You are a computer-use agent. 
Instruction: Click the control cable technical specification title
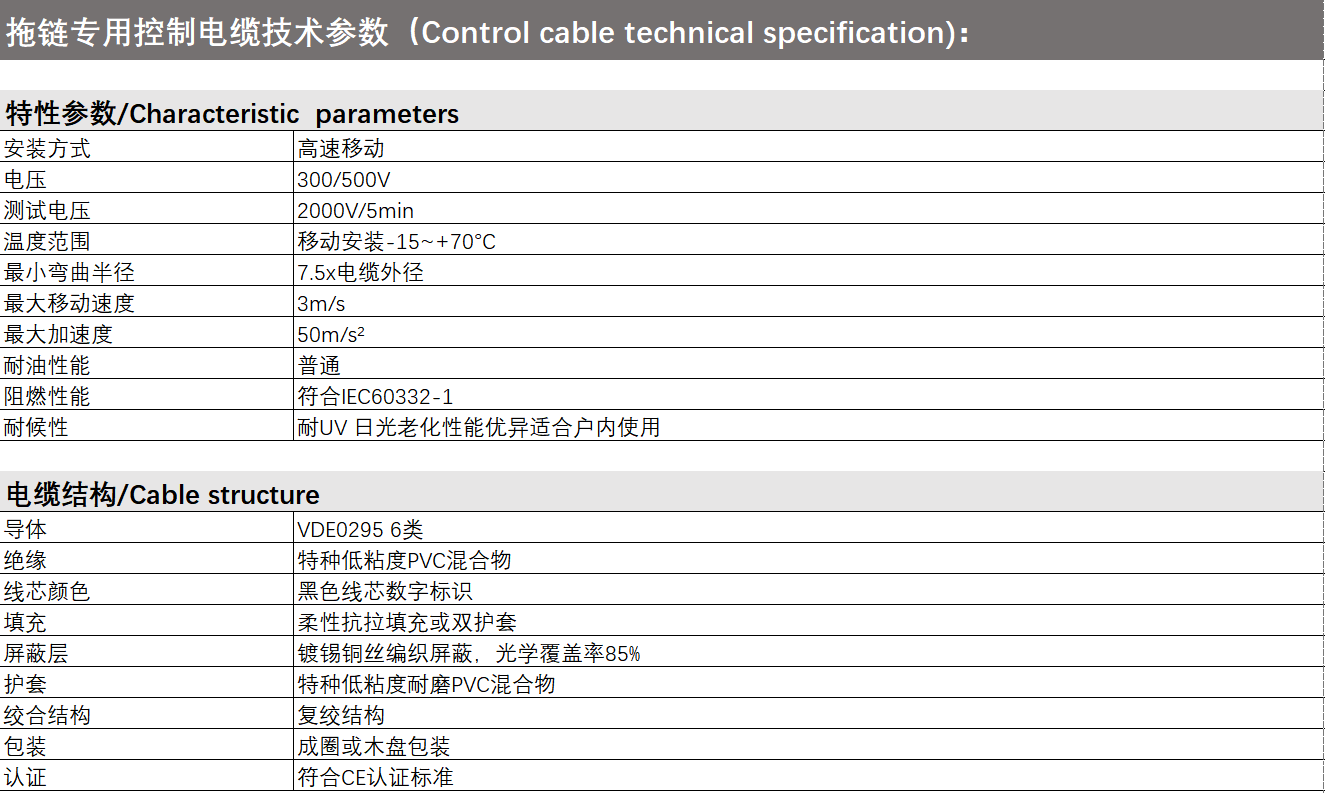[488, 32]
